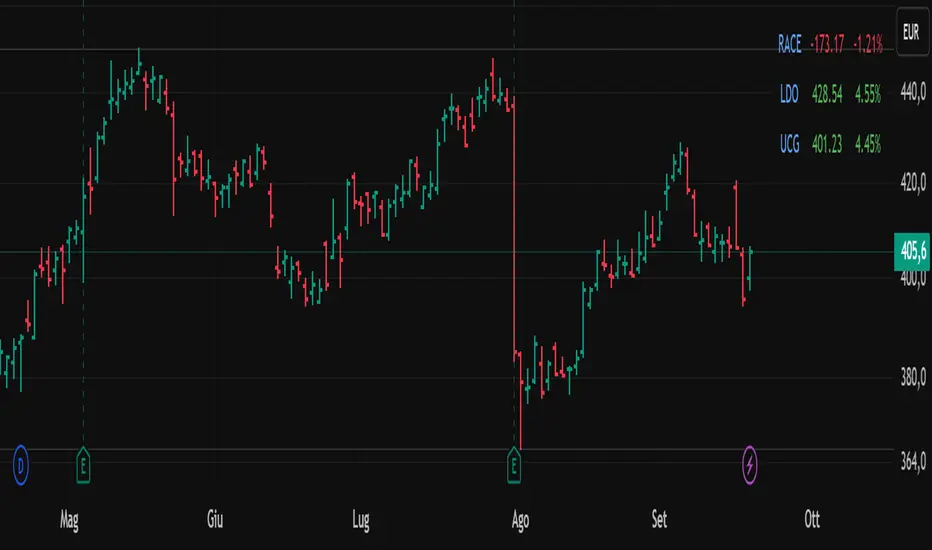Click the Set month label on time axis

(x=659, y=520)
